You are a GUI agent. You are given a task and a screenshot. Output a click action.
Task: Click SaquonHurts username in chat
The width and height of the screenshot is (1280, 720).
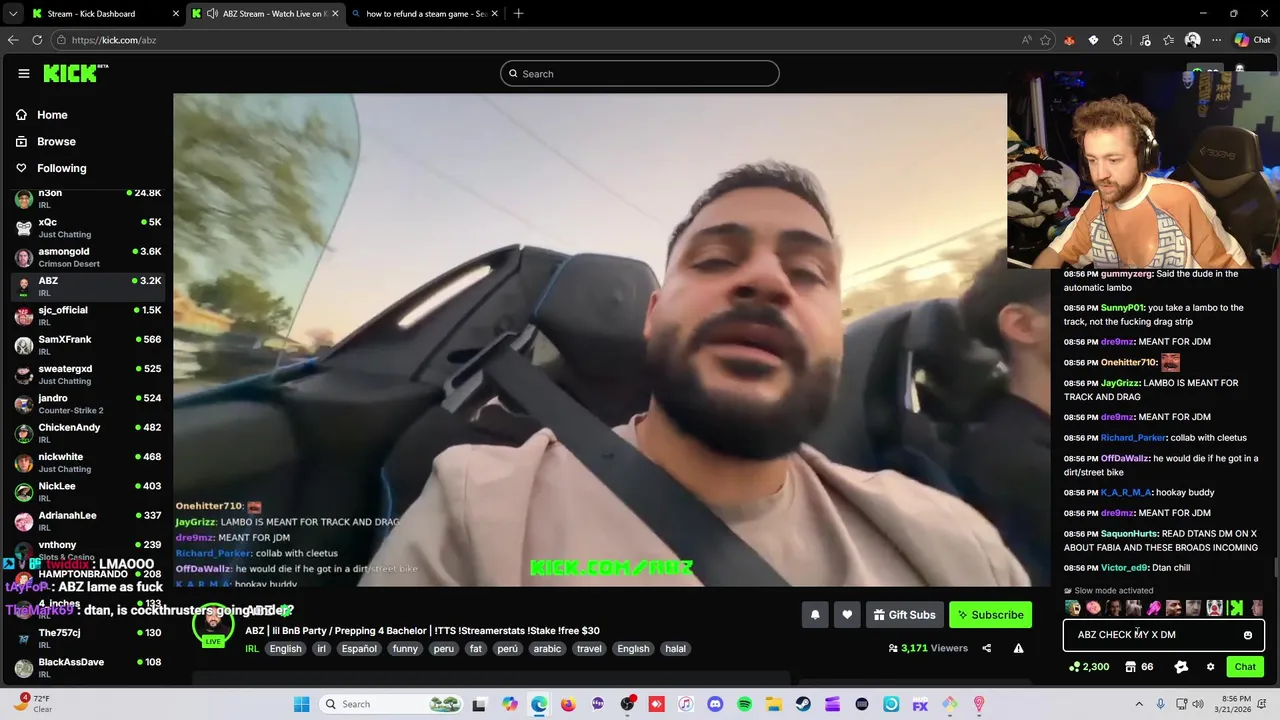click(1129, 534)
